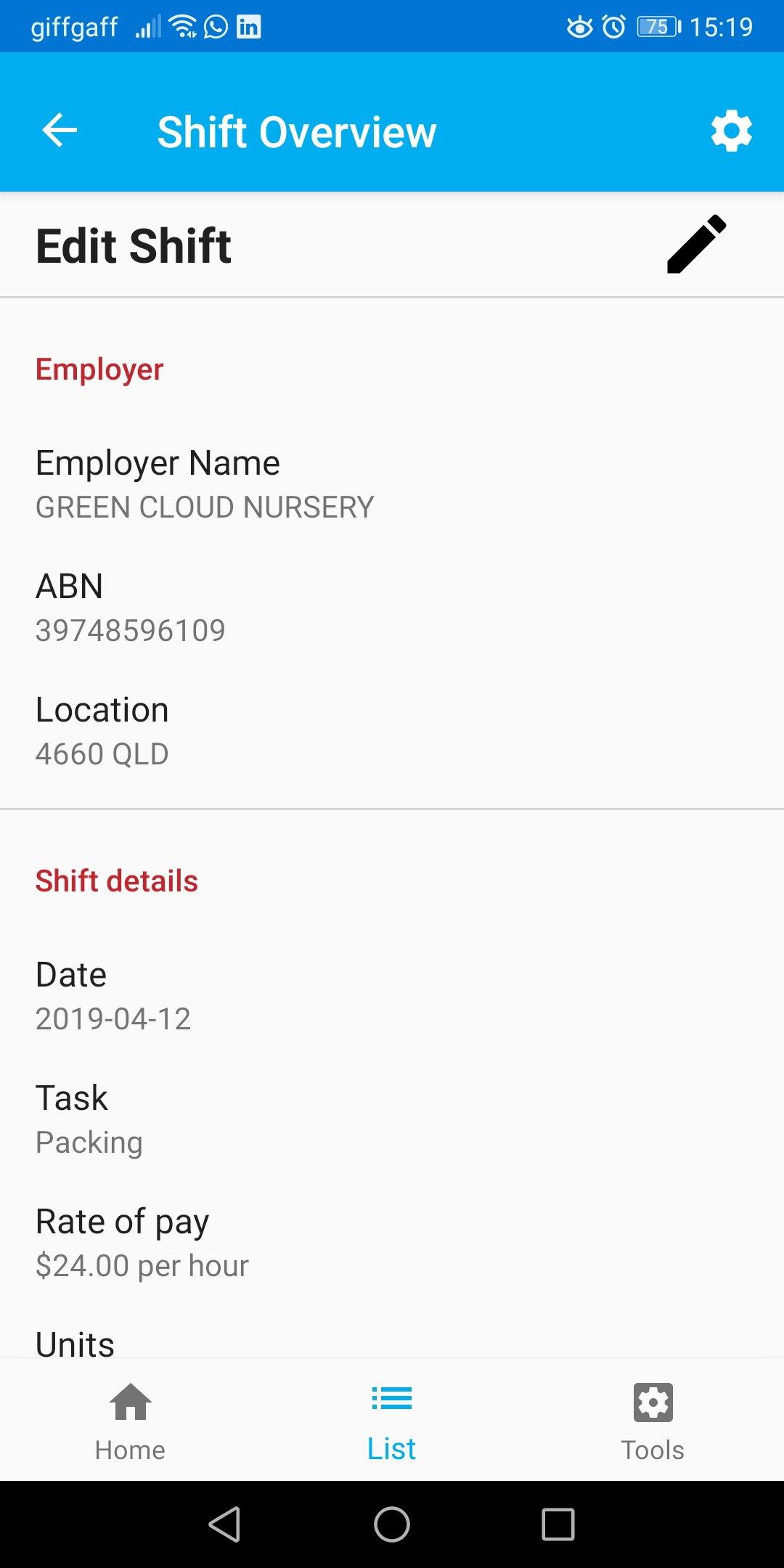Tap the Edit Shift heading
The height and width of the screenshot is (1568, 784).
coord(134,245)
